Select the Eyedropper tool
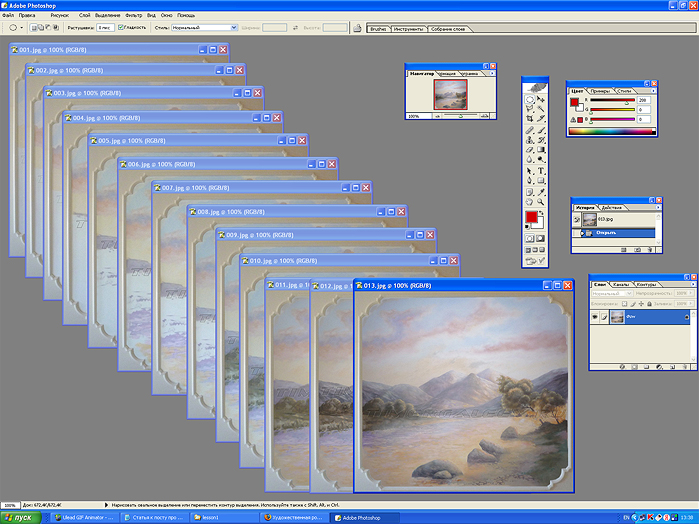 click(x=541, y=192)
